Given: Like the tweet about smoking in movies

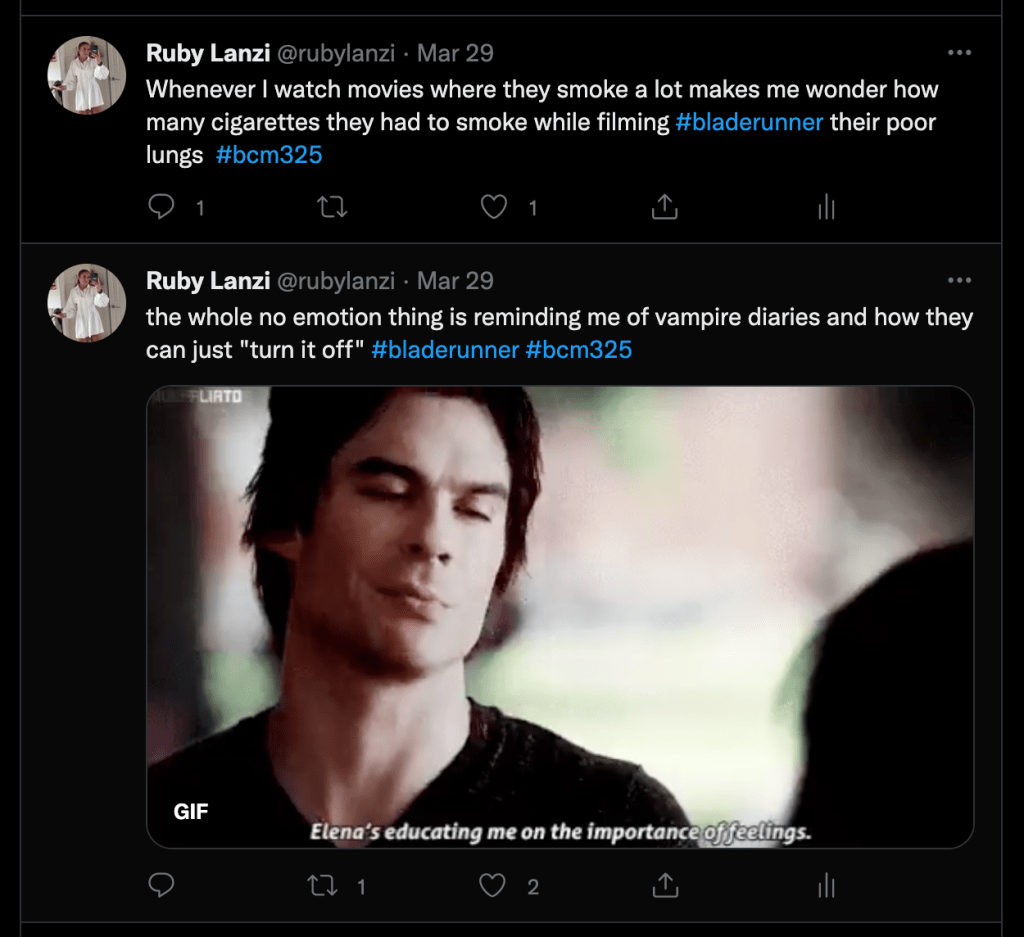Looking at the screenshot, I should tap(494, 207).
